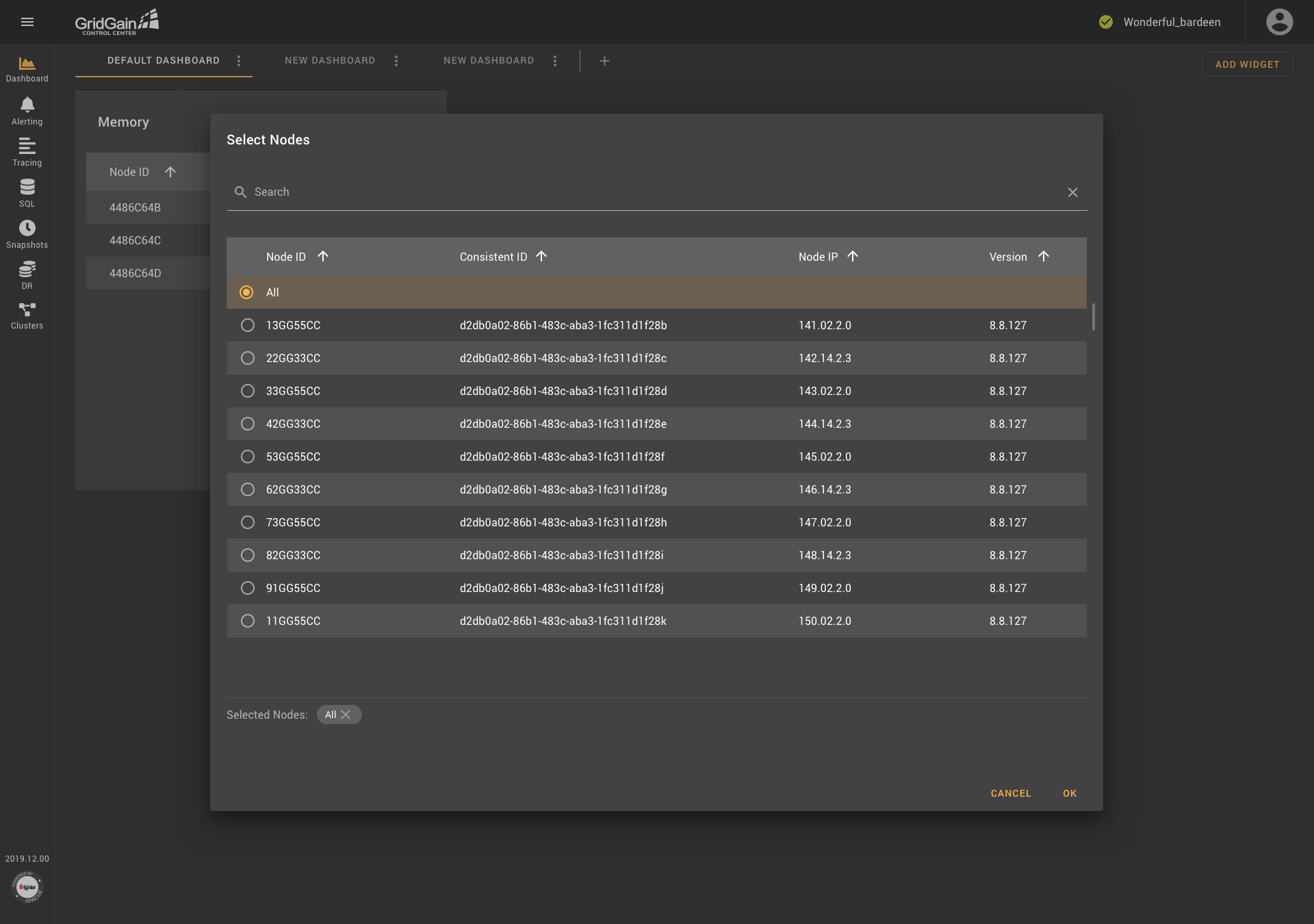Select node 22GG33CC radio button
Screen dimensions: 1314x924
pos(248,358)
